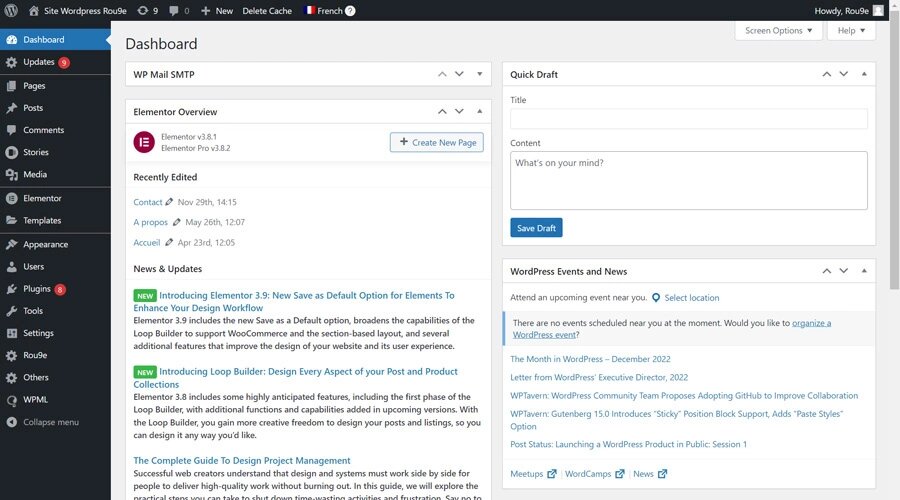Screen dimensions: 900x500
Task: Open Stories in the sidebar
Action: (x=55, y=152)
